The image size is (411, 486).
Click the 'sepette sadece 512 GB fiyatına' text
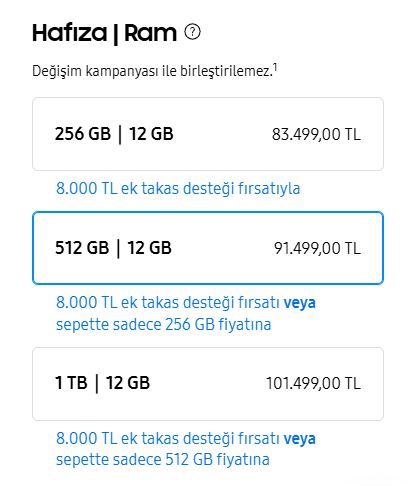[163, 460]
